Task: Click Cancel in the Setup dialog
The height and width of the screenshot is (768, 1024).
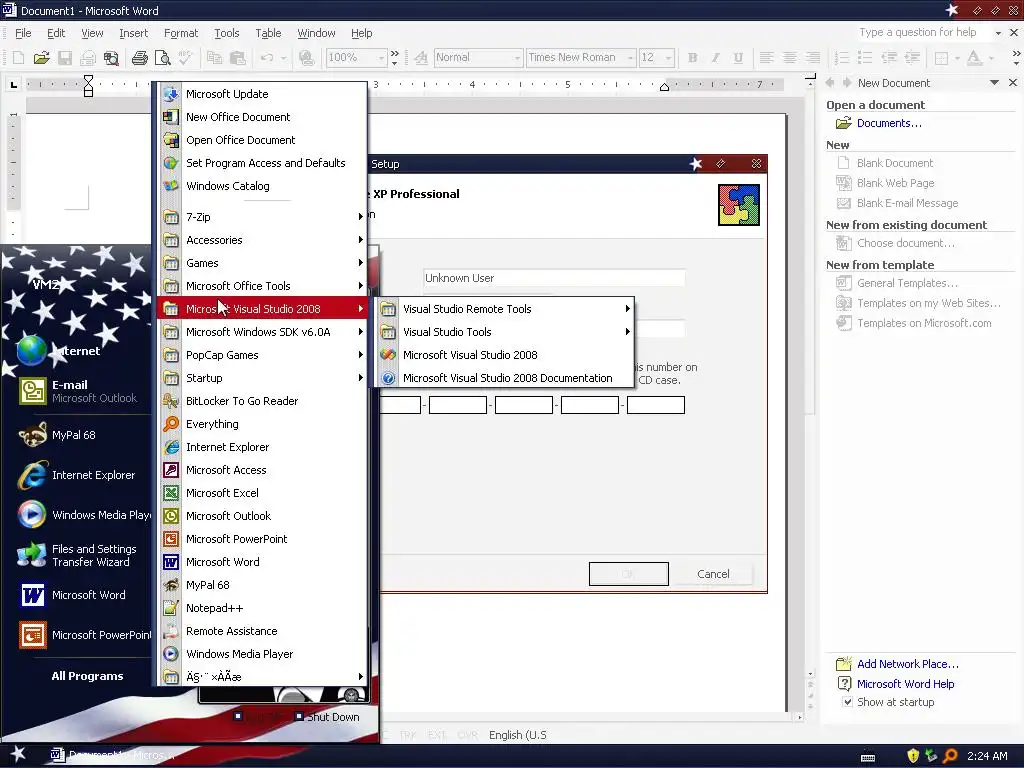Action: pos(713,574)
